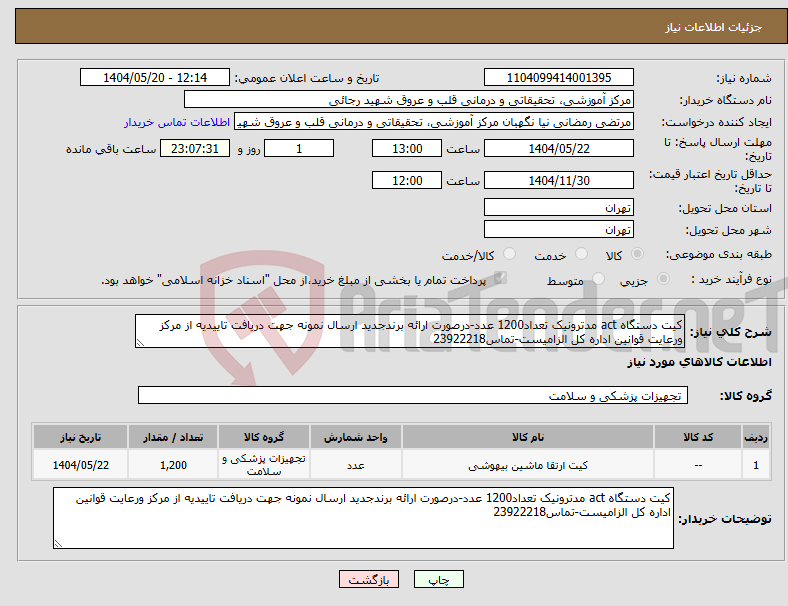
Task: Click the delivery city تهران field
Action: (559, 230)
